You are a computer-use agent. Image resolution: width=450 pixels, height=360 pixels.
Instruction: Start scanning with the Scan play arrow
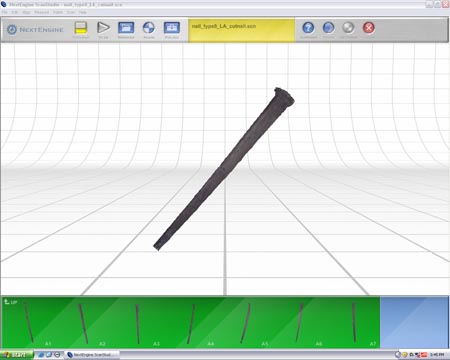click(103, 28)
